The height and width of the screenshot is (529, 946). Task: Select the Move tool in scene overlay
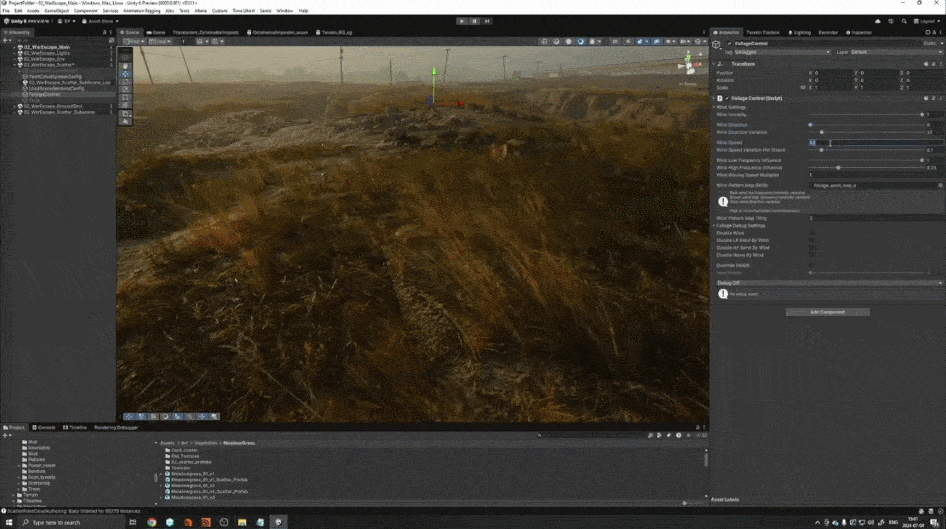[x=125, y=74]
